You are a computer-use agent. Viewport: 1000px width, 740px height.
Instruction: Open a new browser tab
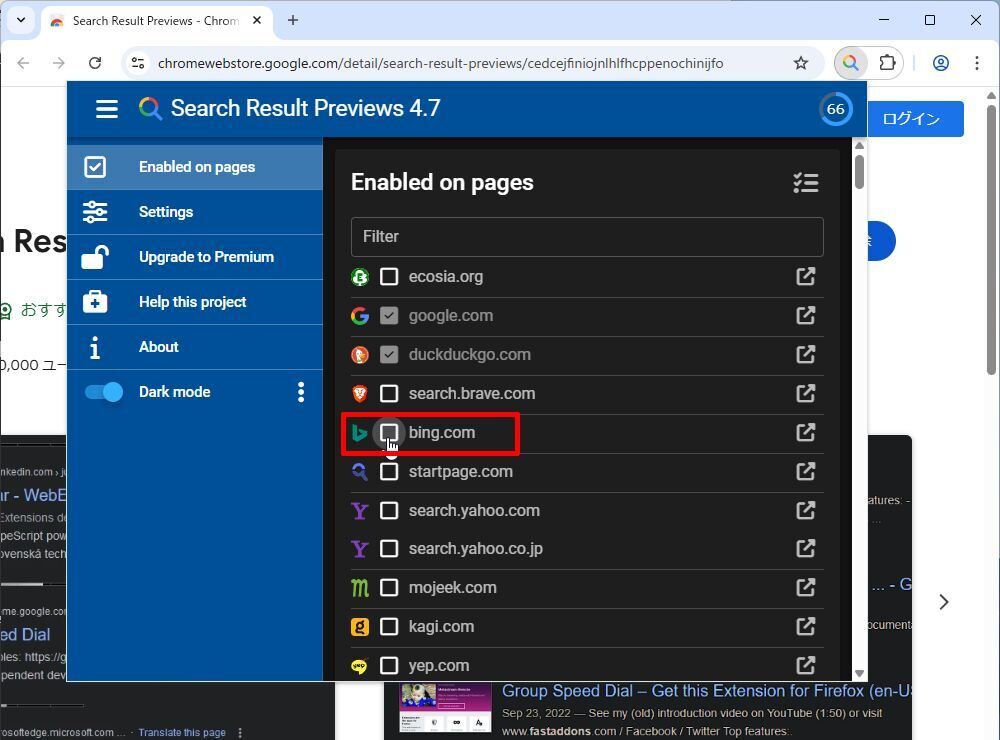click(293, 20)
